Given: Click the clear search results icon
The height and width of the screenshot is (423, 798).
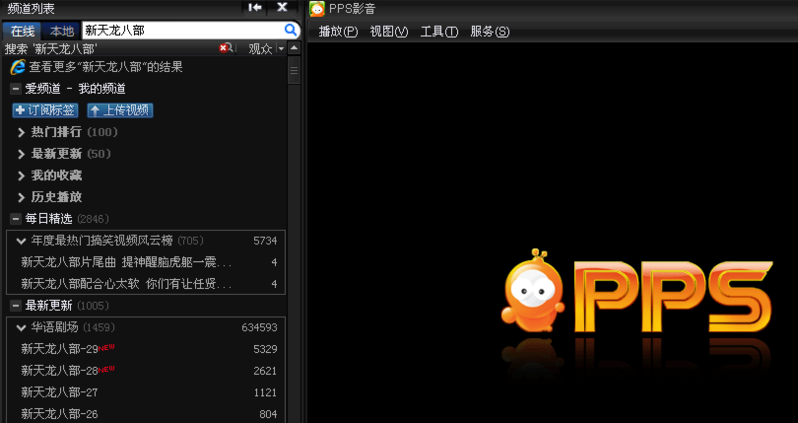Looking at the screenshot, I should pyautogui.click(x=226, y=48).
